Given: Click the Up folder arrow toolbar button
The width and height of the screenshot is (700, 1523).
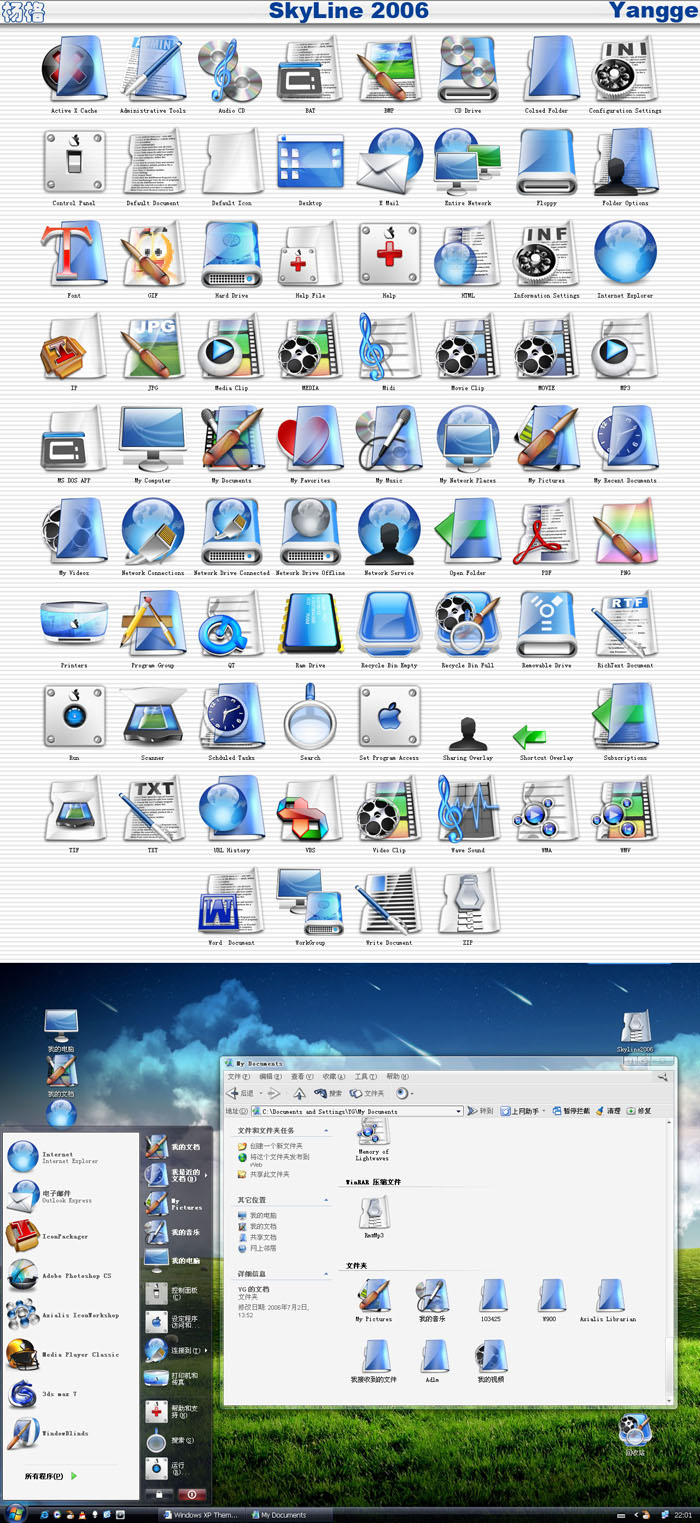Looking at the screenshot, I should 299,1094.
